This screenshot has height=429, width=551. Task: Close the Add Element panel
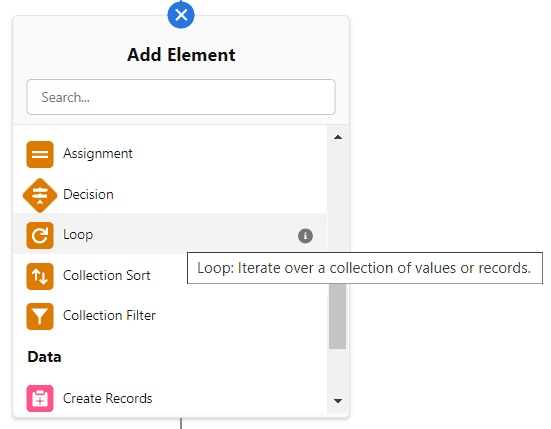[181, 15]
